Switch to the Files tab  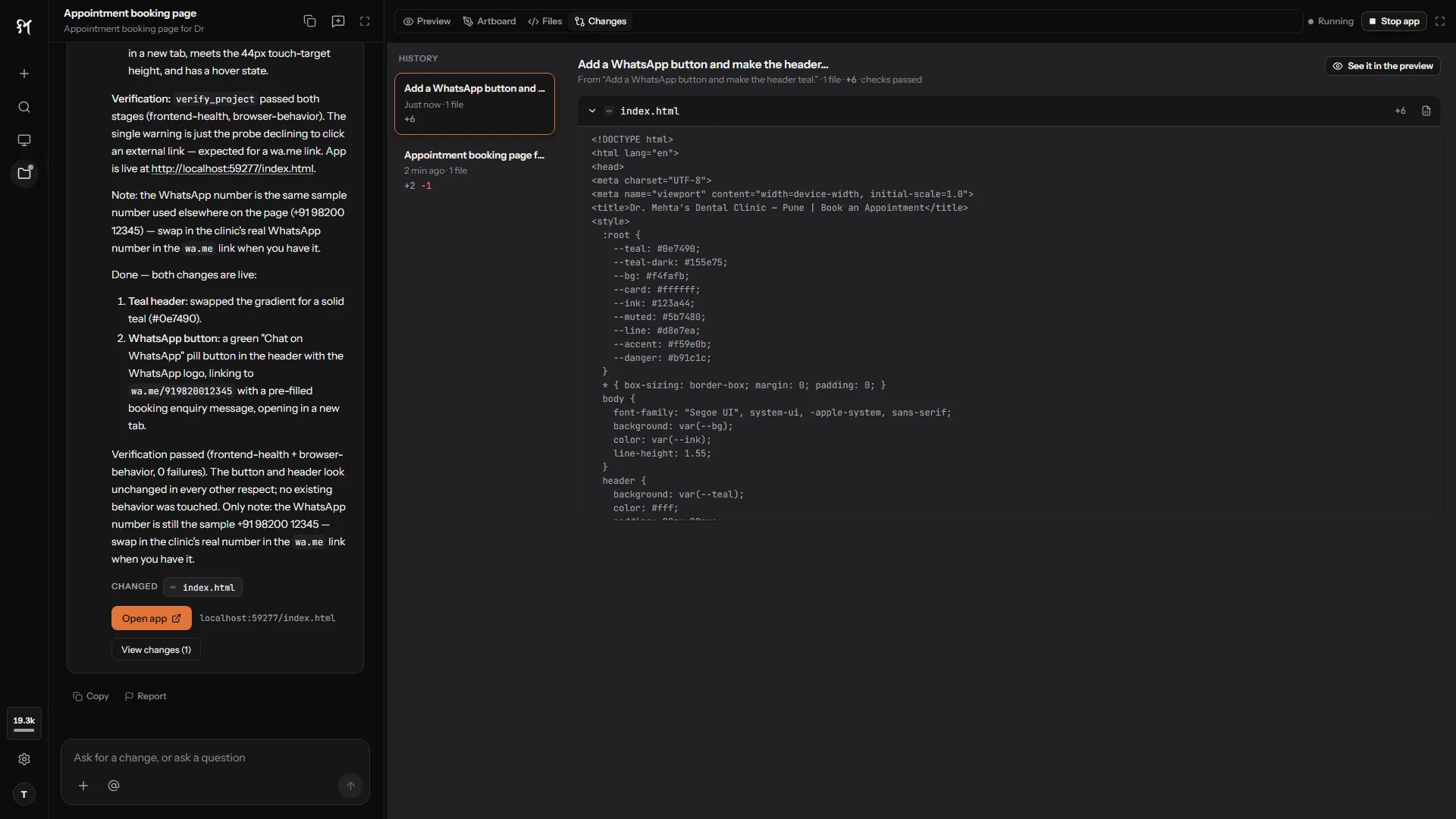point(545,21)
